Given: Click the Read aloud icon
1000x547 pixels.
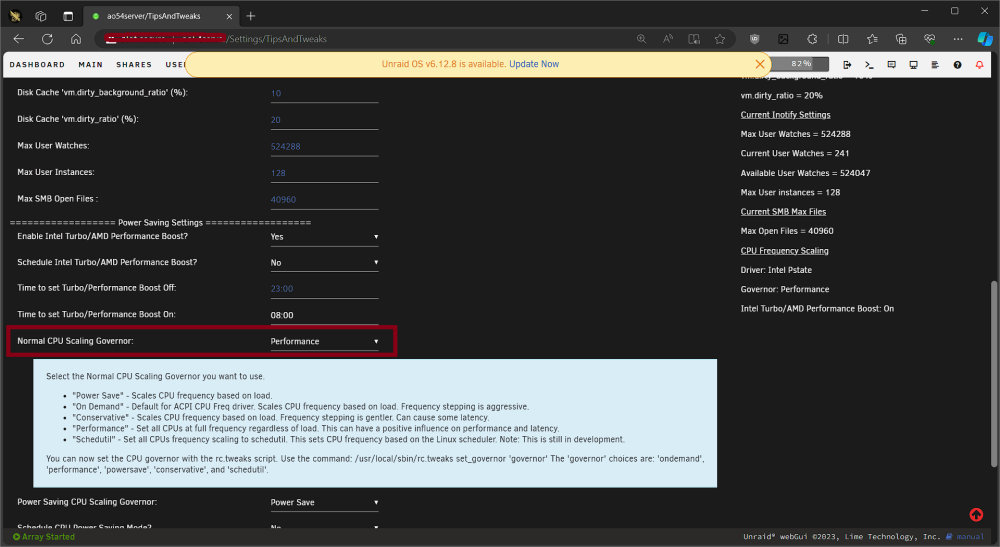Looking at the screenshot, I should 667,39.
